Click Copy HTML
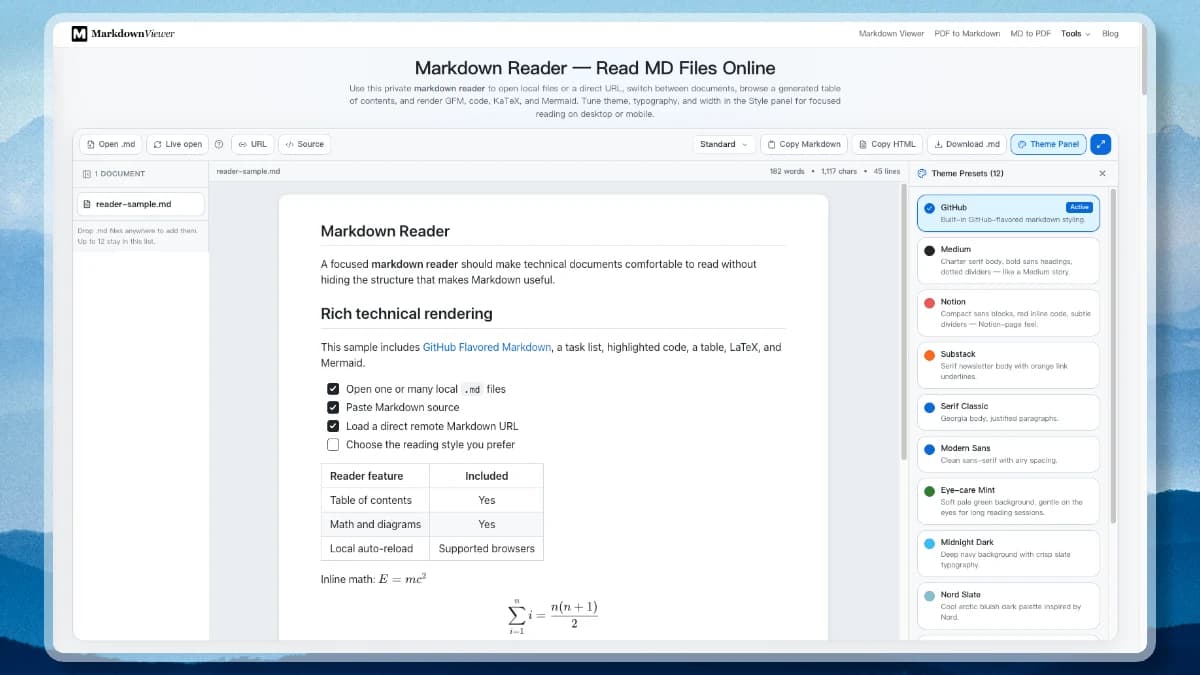1200x675 pixels. [x=887, y=144]
